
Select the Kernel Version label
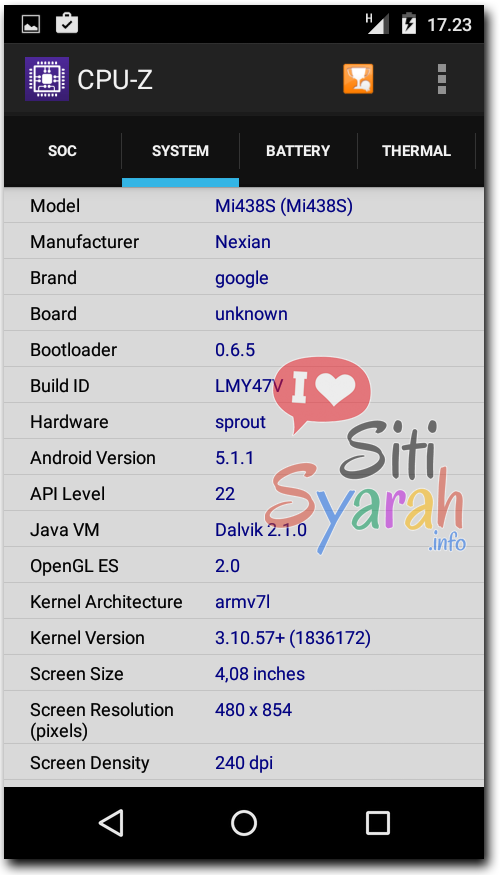click(x=87, y=638)
